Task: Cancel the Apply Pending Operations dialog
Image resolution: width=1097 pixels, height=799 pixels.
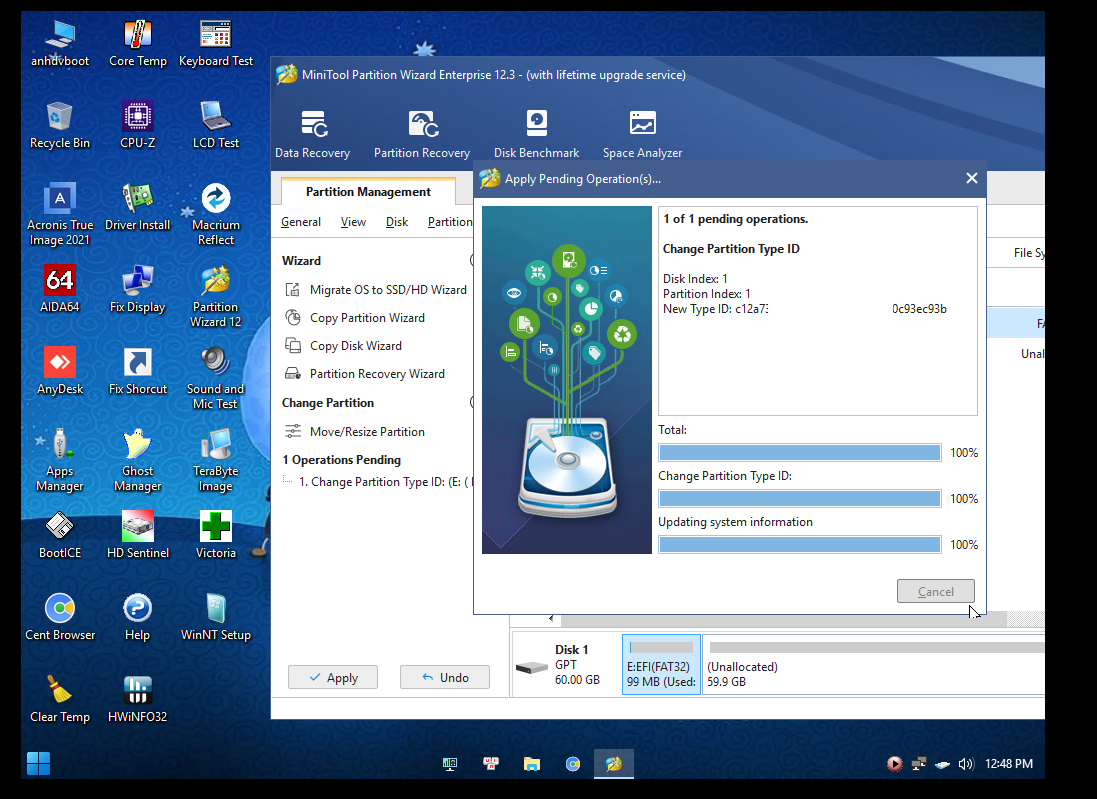Action: tap(935, 591)
